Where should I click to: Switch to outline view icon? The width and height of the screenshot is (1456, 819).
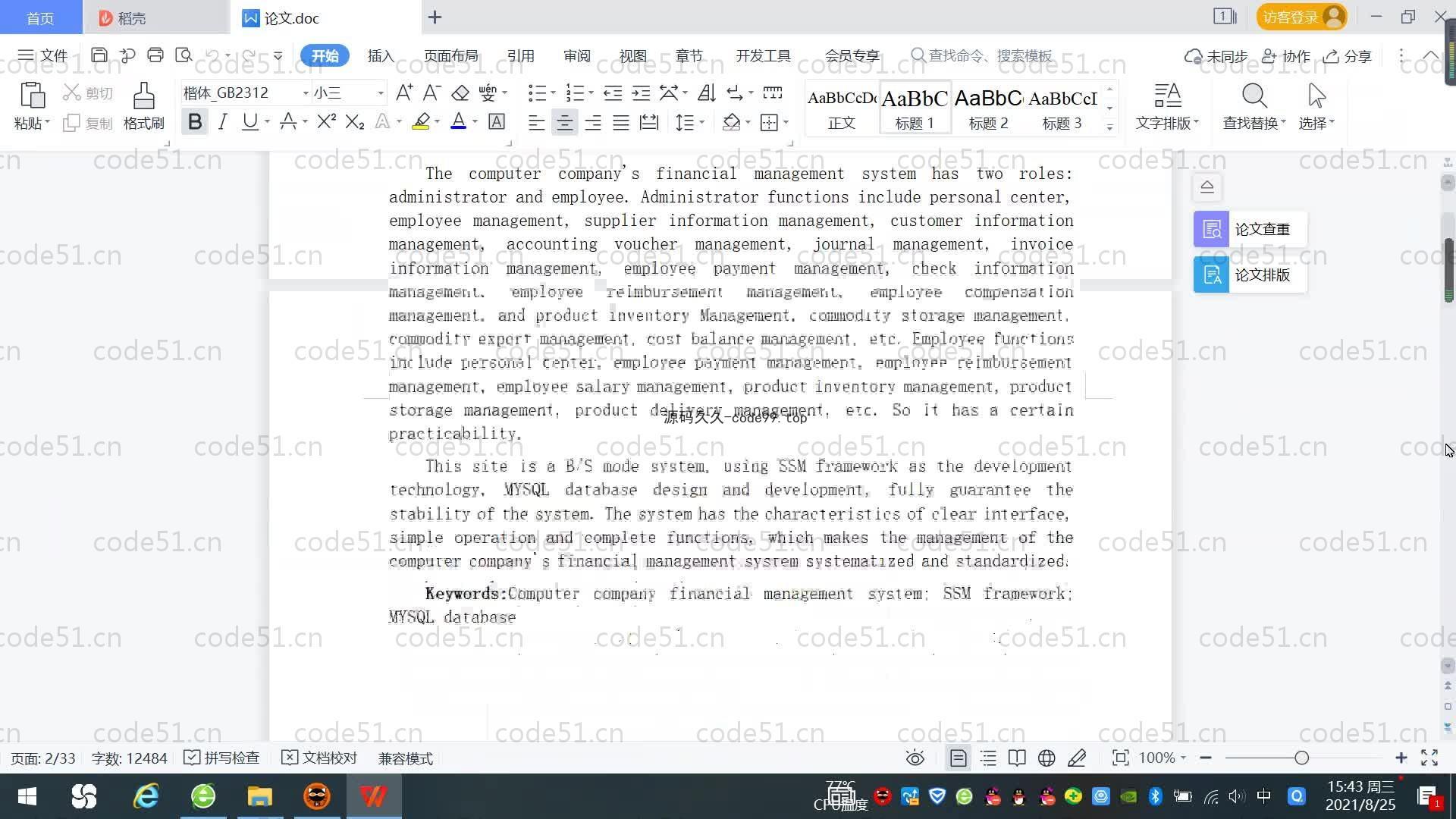(987, 758)
